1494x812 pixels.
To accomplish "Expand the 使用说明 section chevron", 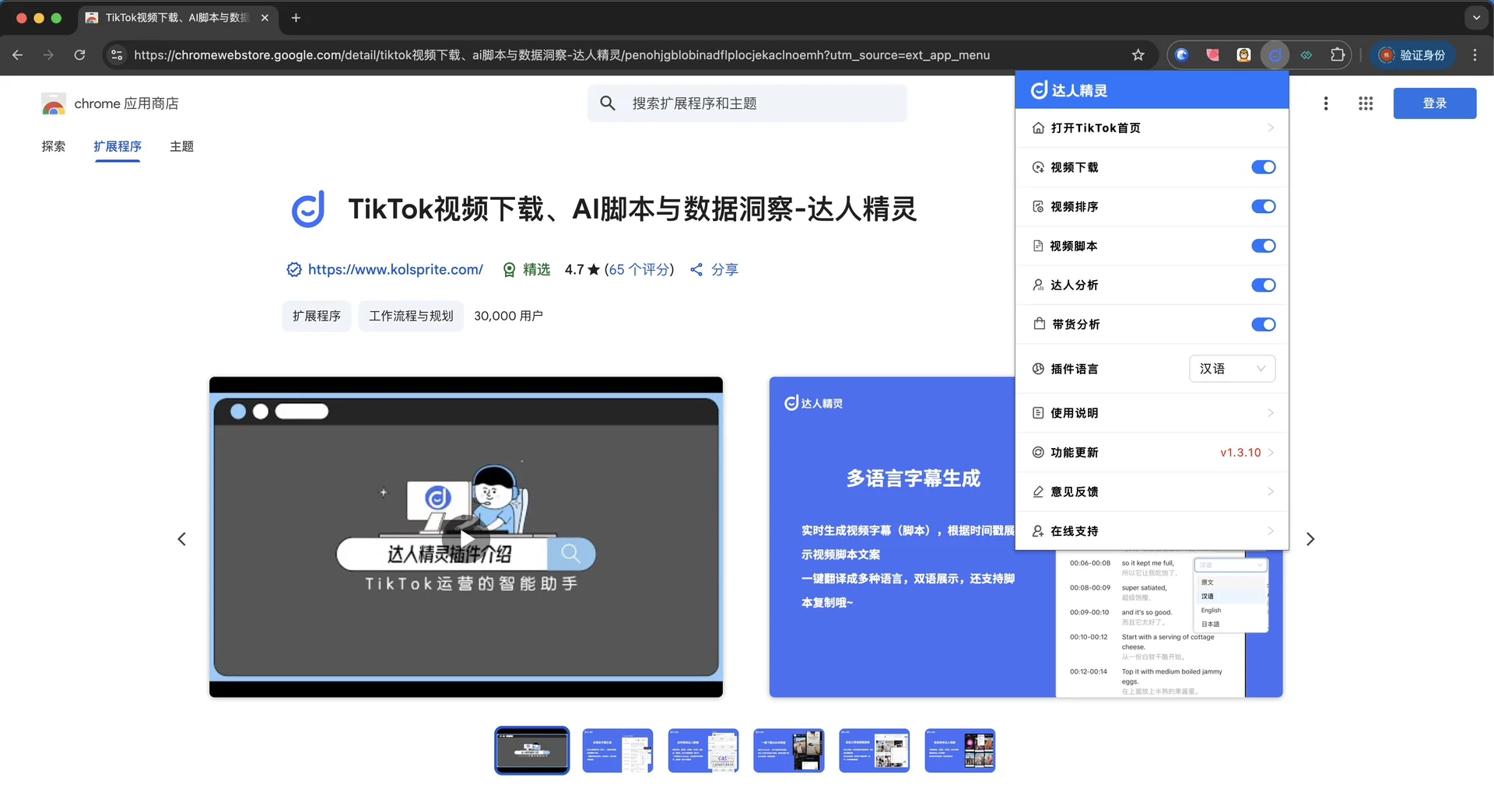I will (x=1271, y=413).
